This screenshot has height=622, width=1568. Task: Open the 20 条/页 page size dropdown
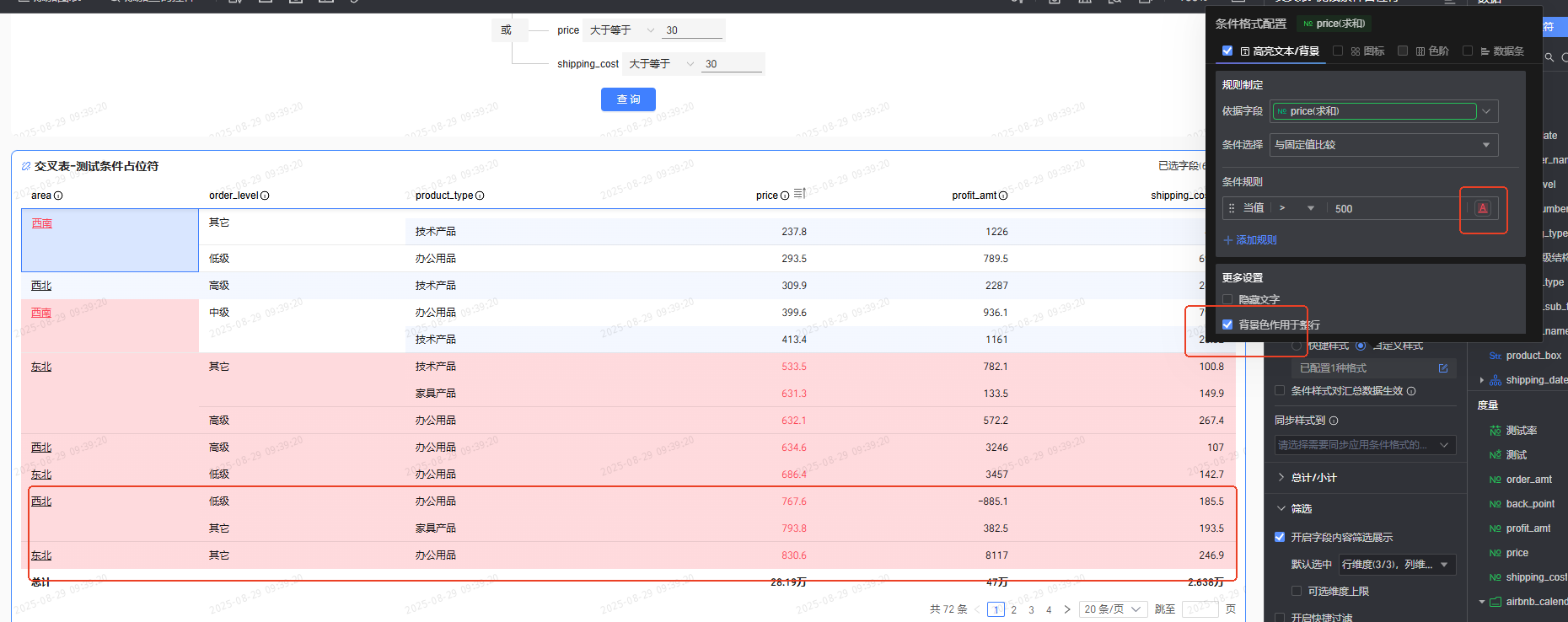click(x=1113, y=609)
